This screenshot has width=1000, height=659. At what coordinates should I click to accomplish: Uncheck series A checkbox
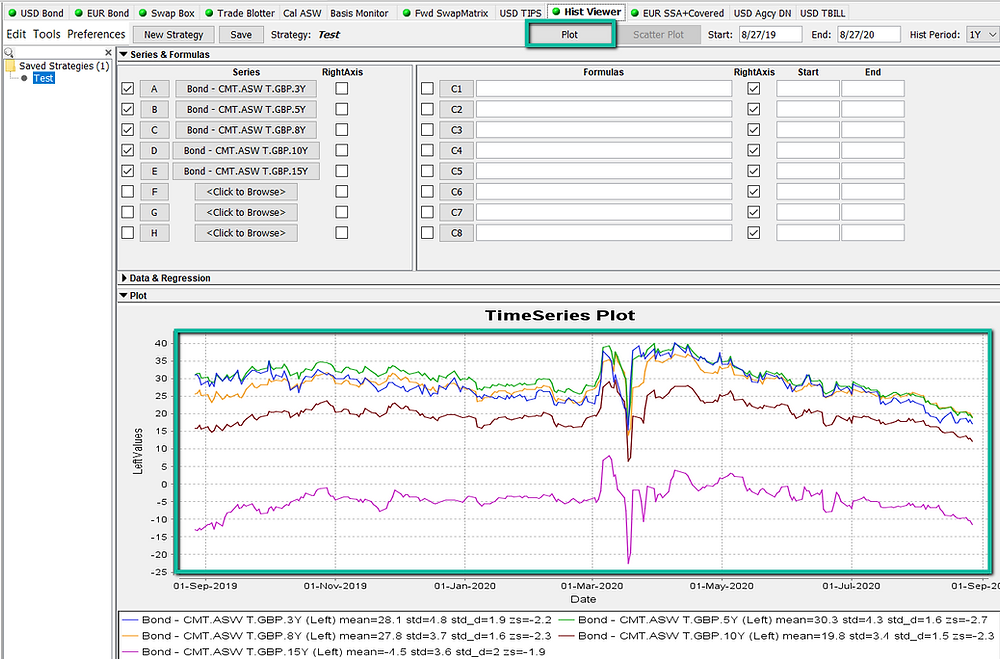tap(128, 89)
